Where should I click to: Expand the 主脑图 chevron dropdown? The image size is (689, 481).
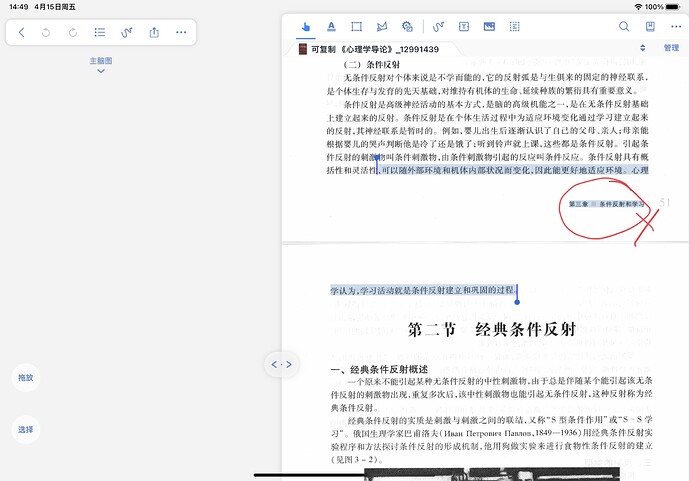coord(101,71)
